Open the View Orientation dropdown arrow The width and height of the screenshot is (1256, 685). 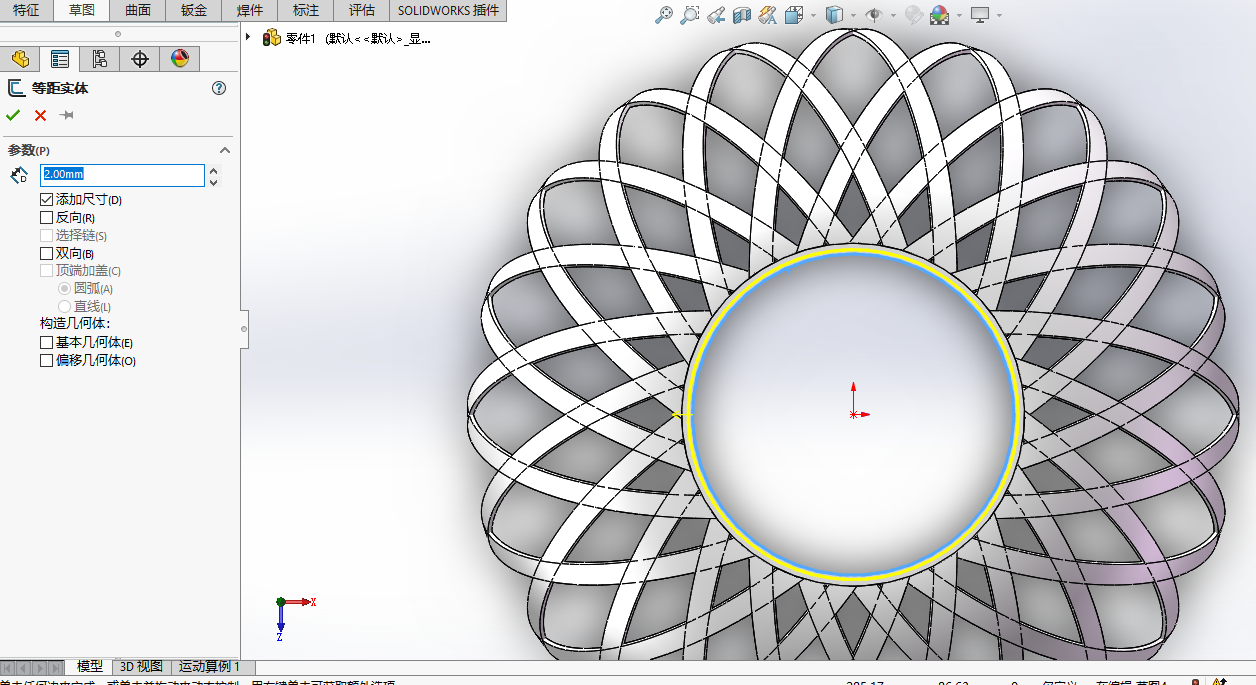pos(813,16)
